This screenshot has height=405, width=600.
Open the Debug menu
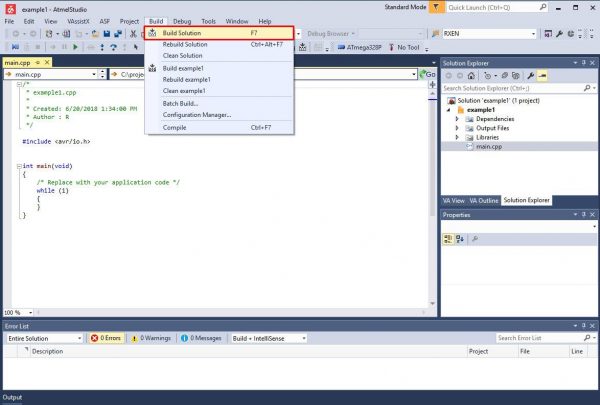point(182,21)
